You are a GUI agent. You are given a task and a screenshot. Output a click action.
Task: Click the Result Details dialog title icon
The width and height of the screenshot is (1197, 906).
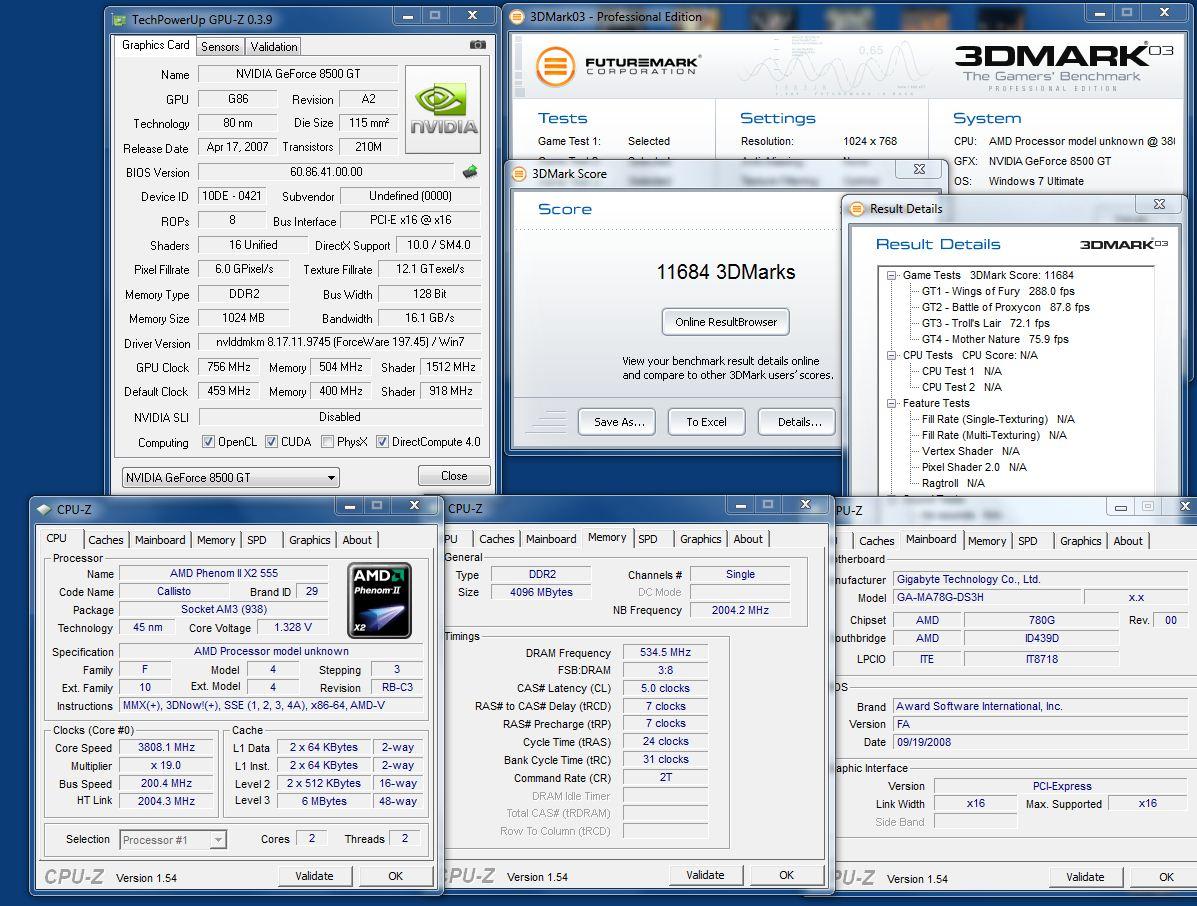point(857,208)
